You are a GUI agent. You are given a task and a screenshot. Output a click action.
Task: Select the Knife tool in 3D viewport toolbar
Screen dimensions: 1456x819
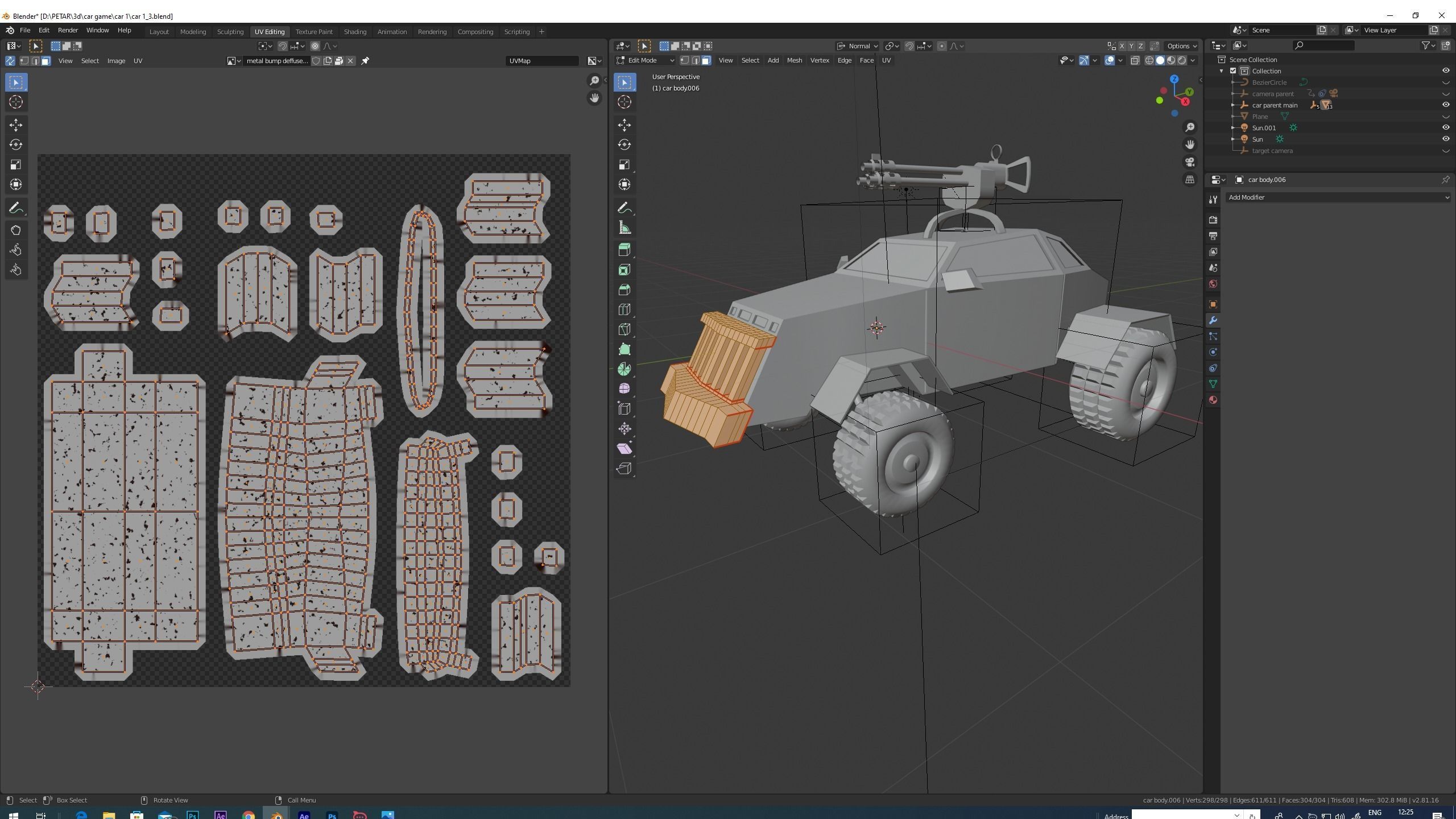coord(624,329)
